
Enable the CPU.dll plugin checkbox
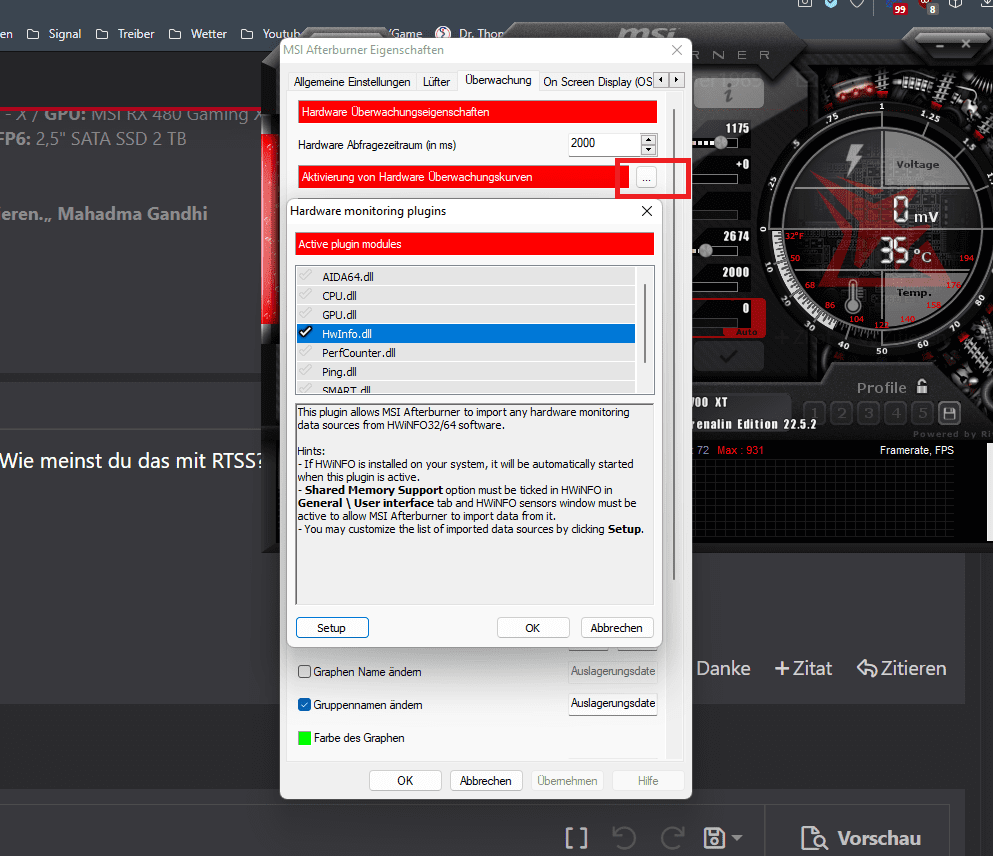306,294
